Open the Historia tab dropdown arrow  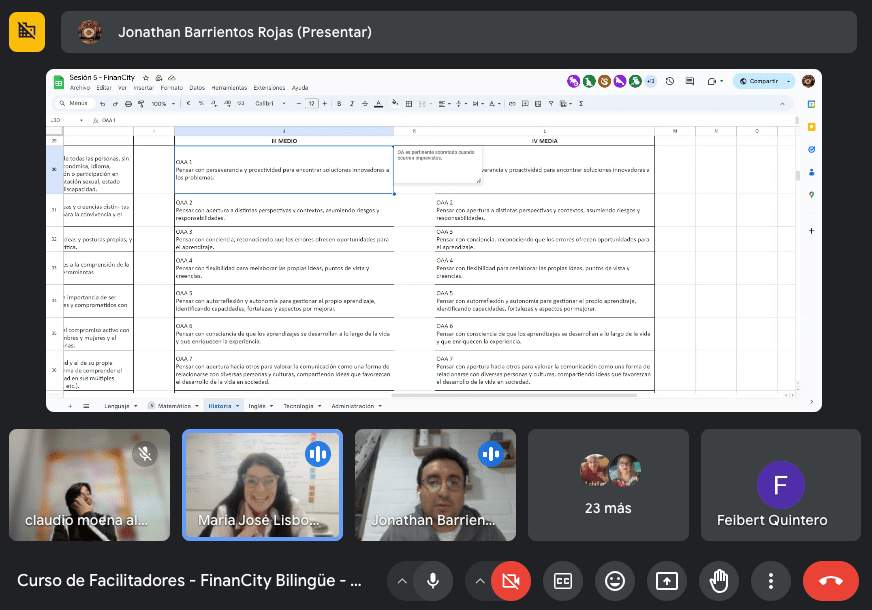[x=237, y=406]
